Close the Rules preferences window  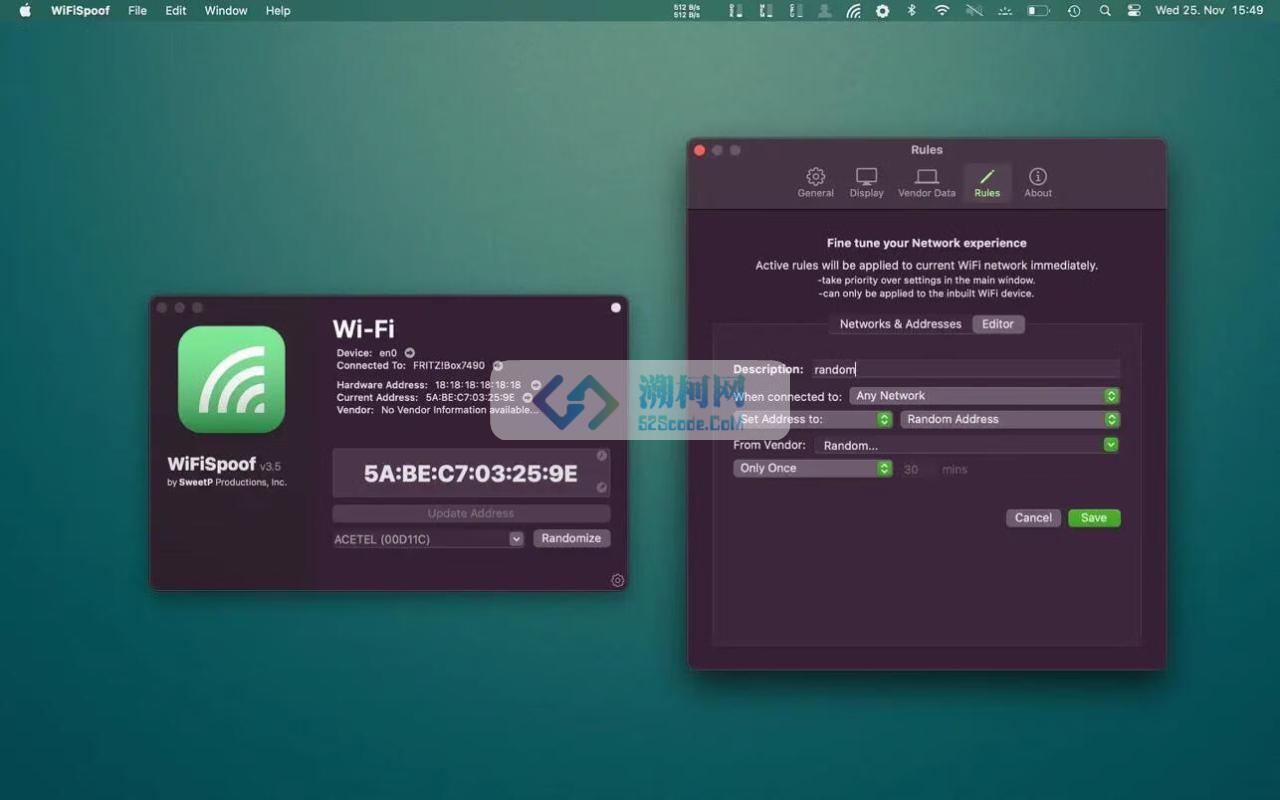700,150
